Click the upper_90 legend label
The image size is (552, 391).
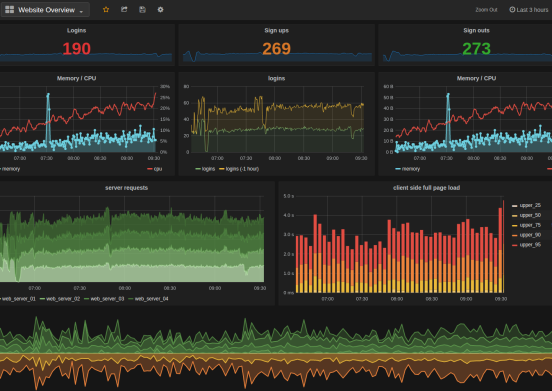point(530,235)
